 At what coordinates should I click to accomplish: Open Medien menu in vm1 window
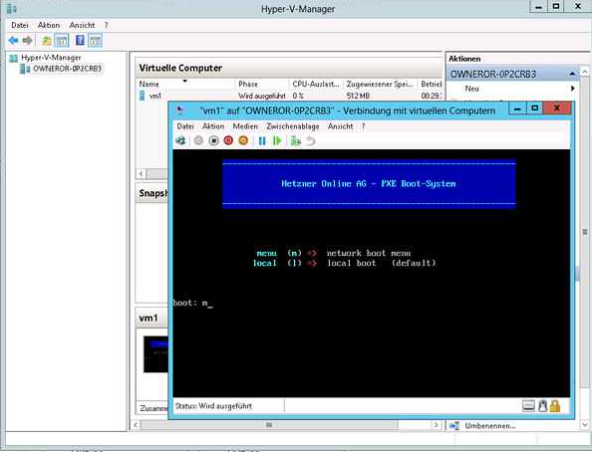[x=245, y=126]
